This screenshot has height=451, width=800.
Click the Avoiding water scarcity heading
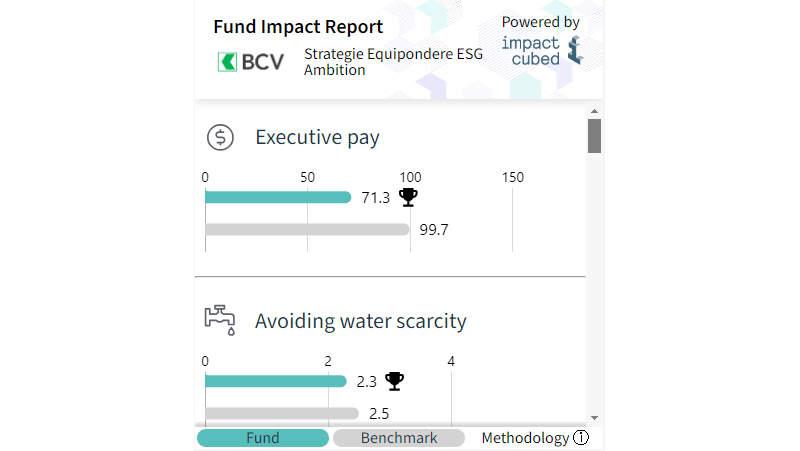pyautogui.click(x=360, y=321)
